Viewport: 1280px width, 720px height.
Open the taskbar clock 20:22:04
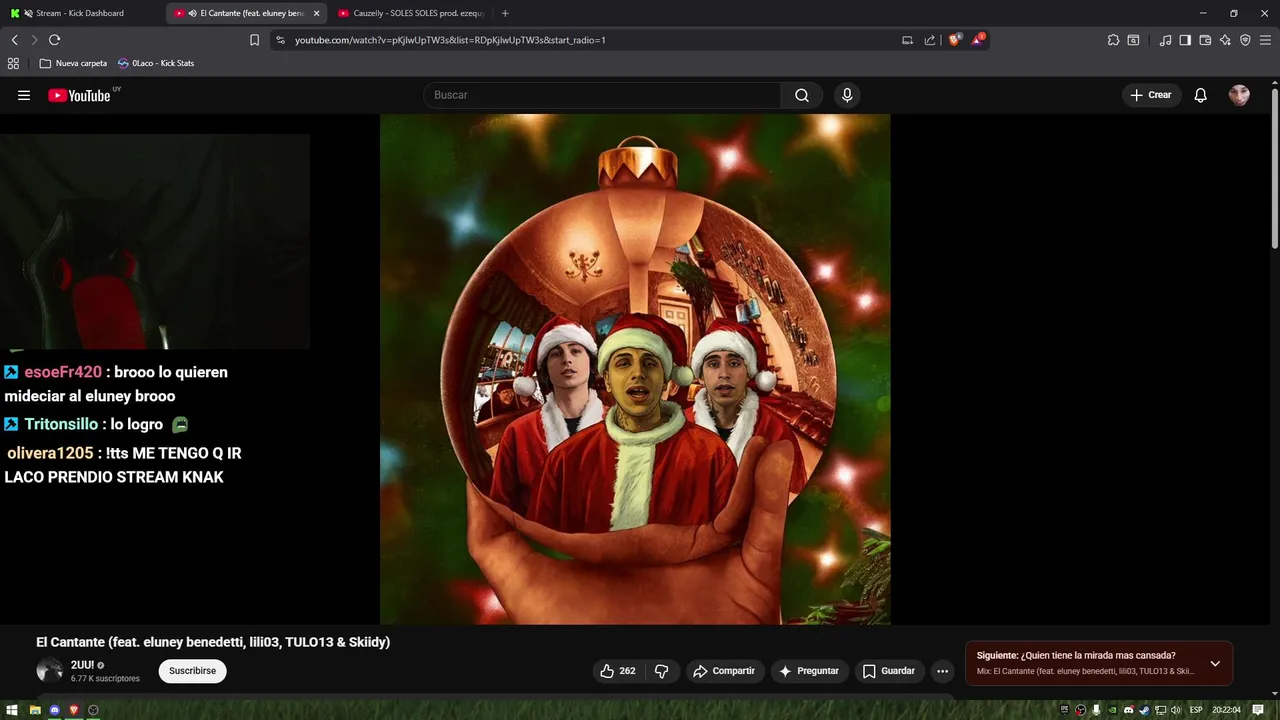click(x=1226, y=710)
